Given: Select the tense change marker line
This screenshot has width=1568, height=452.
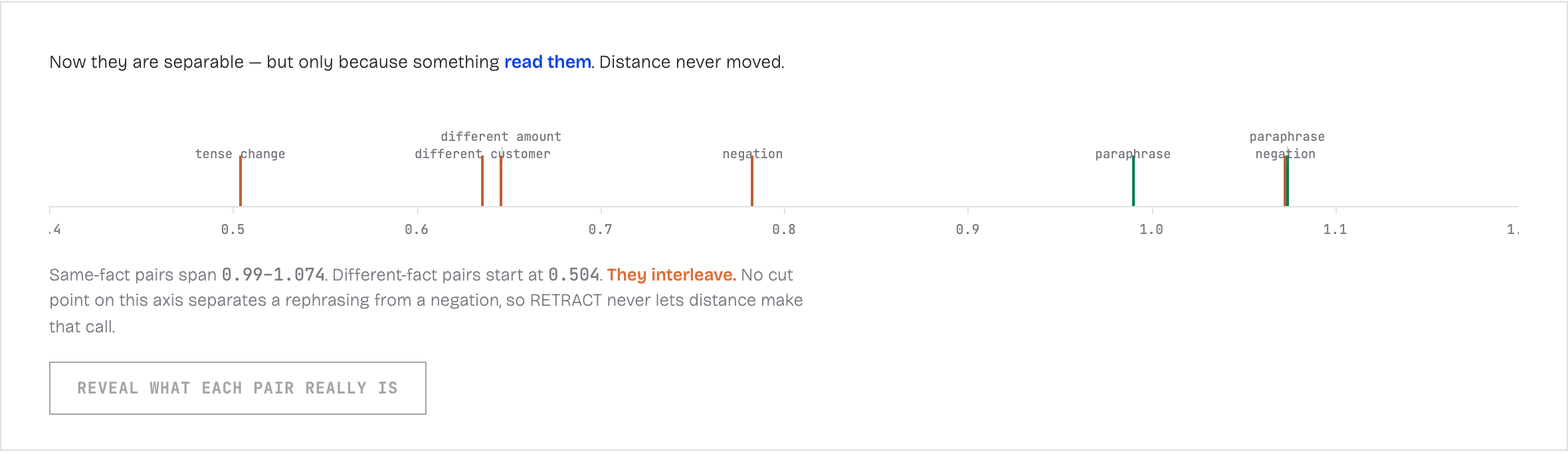Looking at the screenshot, I should click(241, 181).
